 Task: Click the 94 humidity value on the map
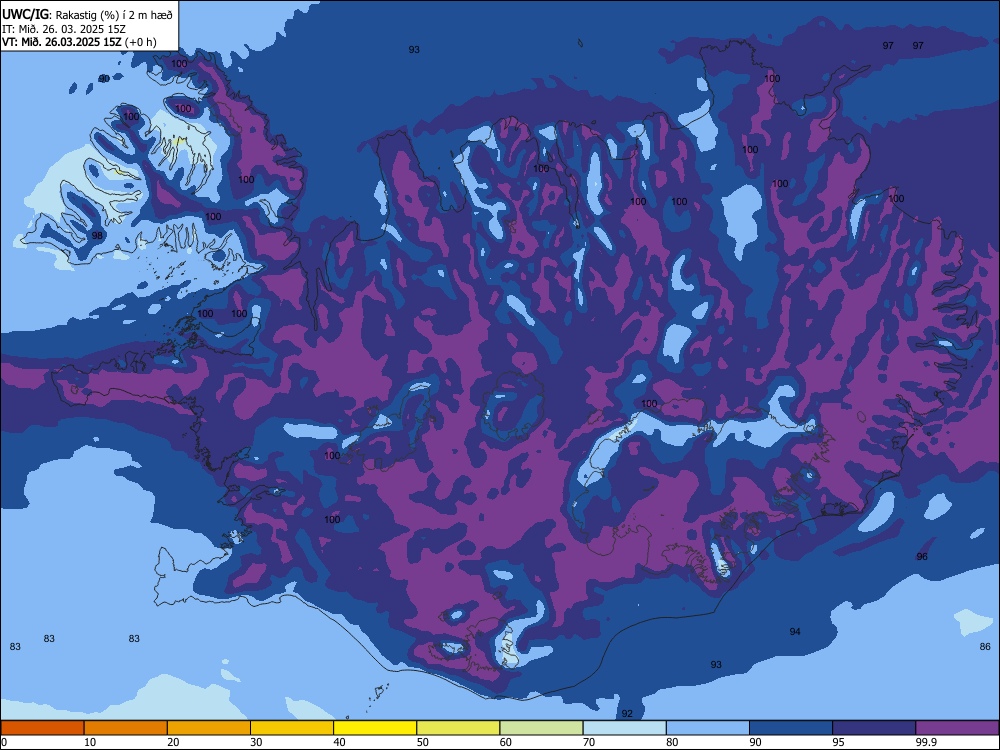[795, 631]
